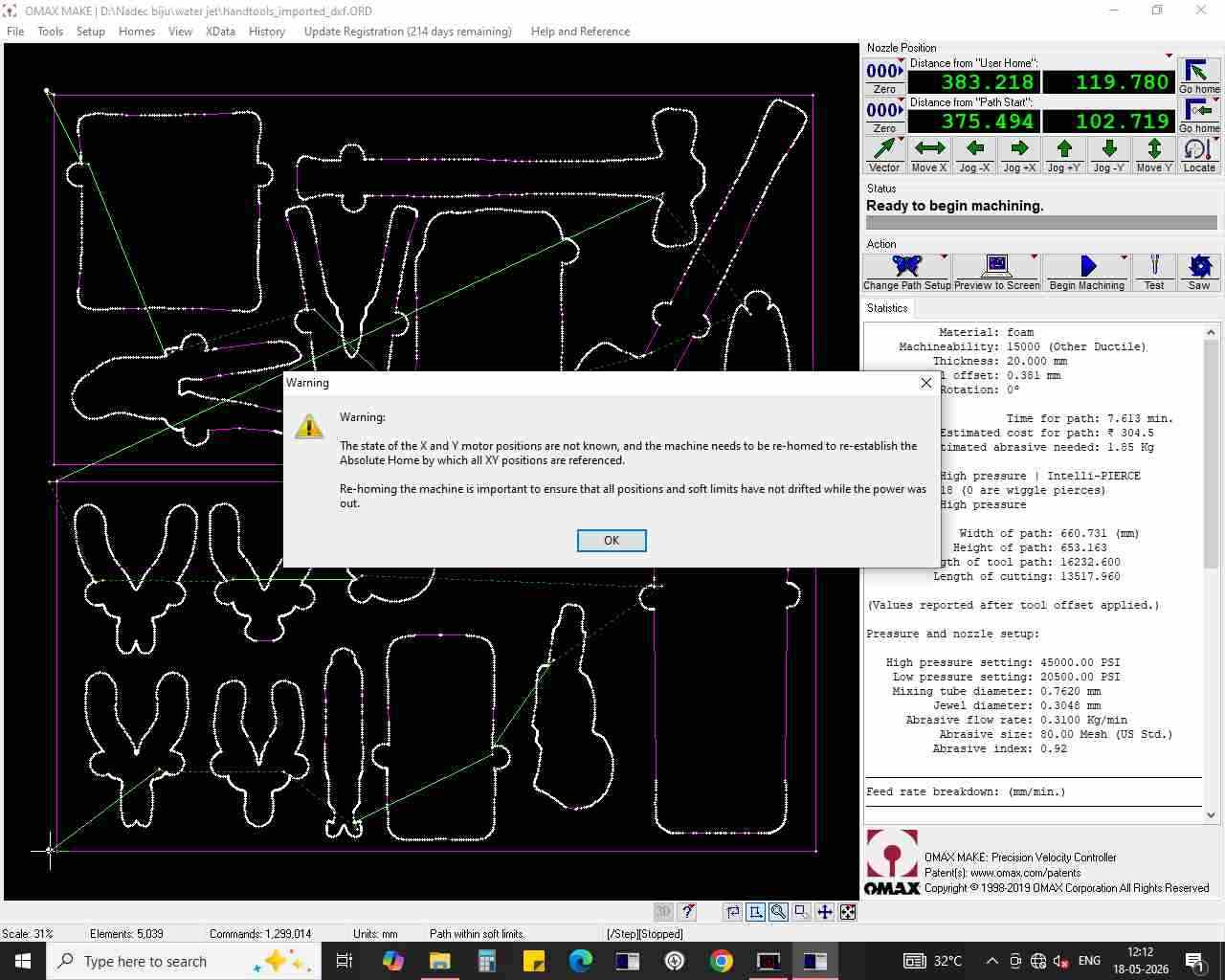Click the 375.494 Path Start X readout
1225x980 pixels.
(973, 122)
